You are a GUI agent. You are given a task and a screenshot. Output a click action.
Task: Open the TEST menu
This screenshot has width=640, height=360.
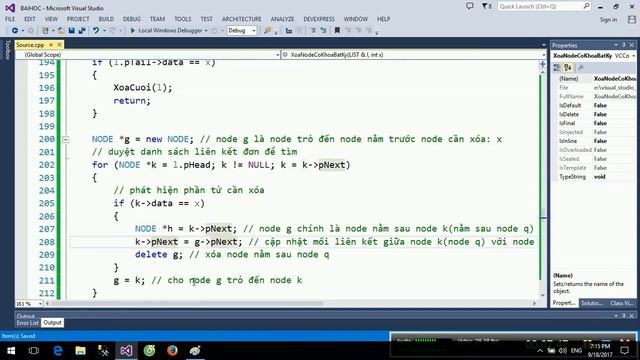tap(207, 19)
